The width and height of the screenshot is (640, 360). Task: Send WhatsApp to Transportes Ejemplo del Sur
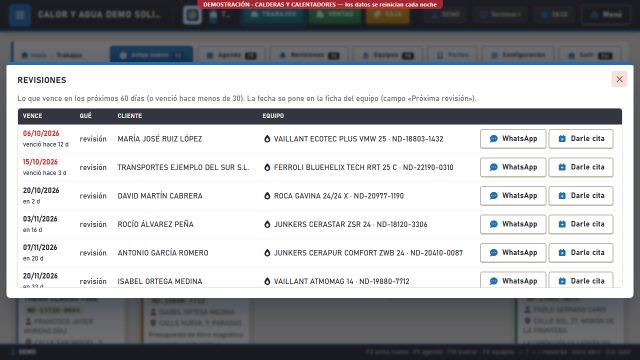click(x=513, y=167)
